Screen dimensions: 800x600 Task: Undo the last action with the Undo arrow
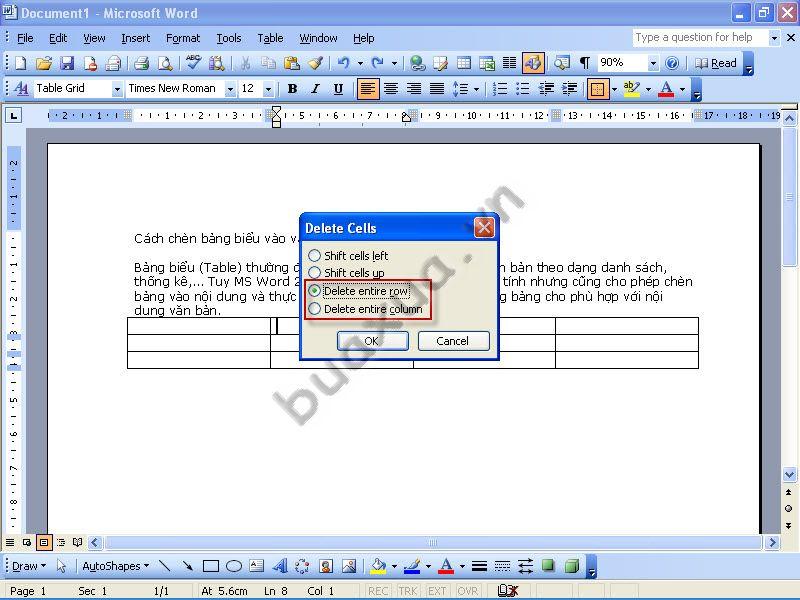344,63
